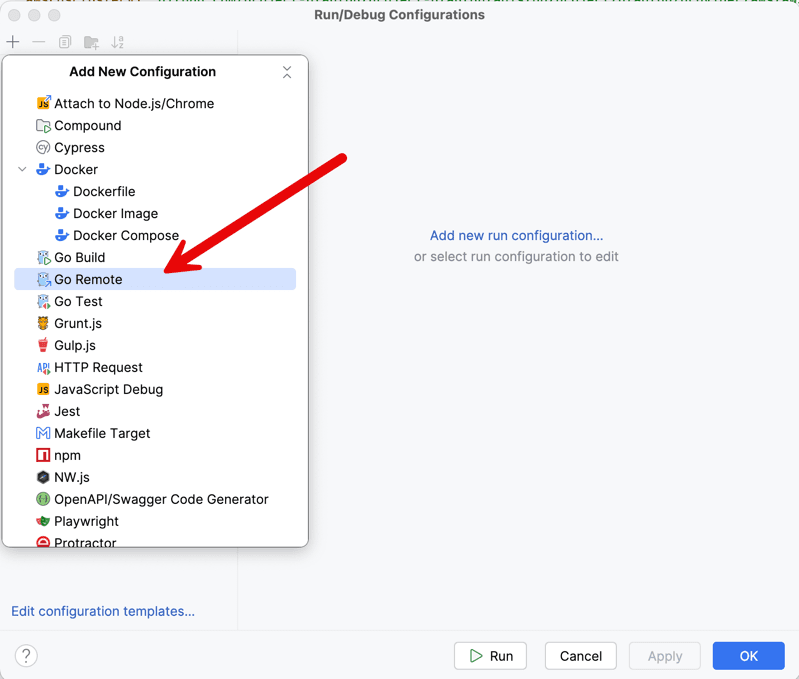The image size is (799, 679).
Task: Select JavaScript Debug configuration type
Action: point(155,389)
